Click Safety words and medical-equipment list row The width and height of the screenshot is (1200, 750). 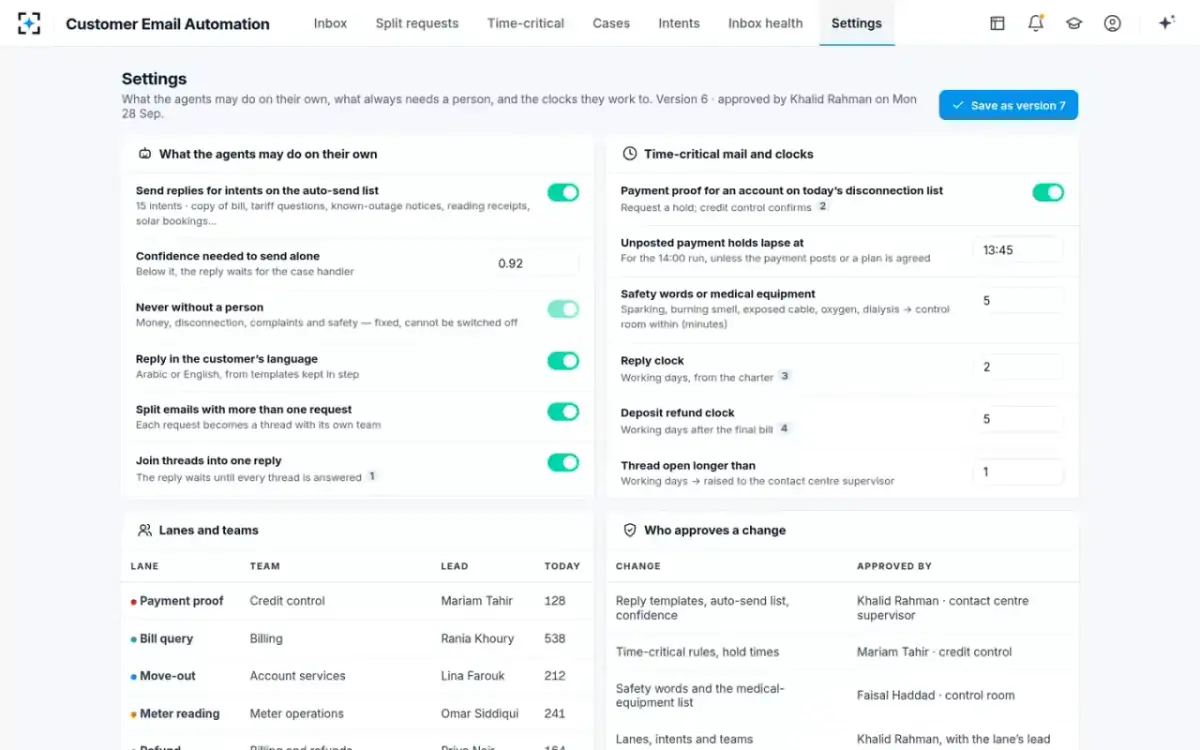point(842,695)
